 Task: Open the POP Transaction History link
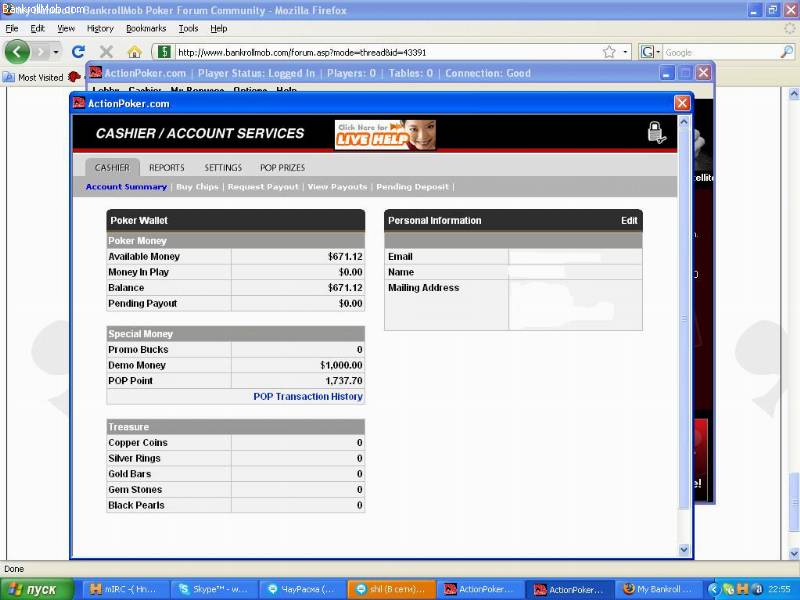[308, 396]
